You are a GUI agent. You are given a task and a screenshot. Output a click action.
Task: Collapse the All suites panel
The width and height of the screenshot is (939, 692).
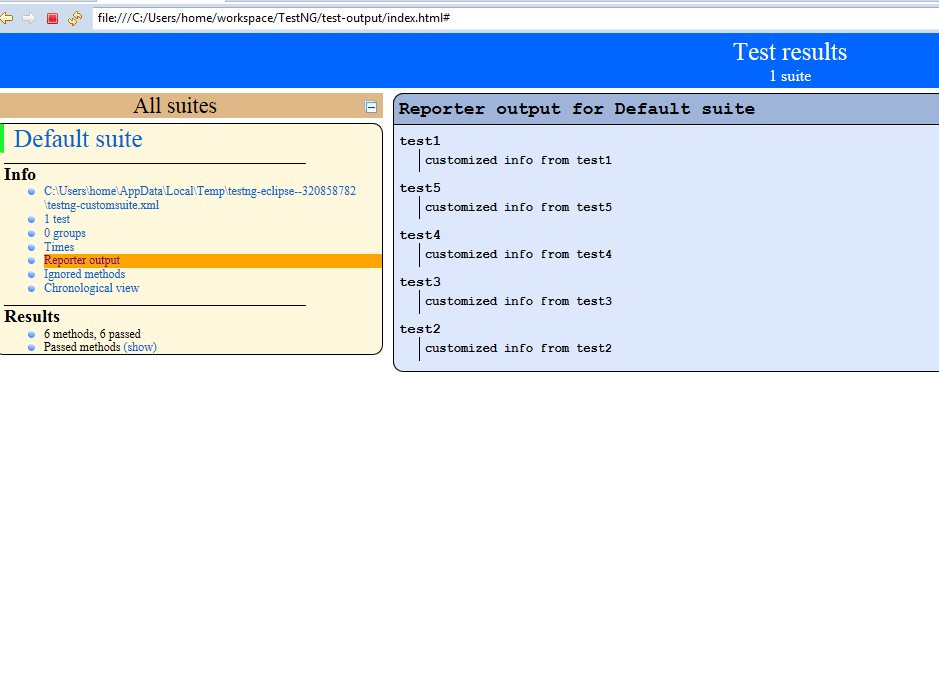[x=371, y=105]
